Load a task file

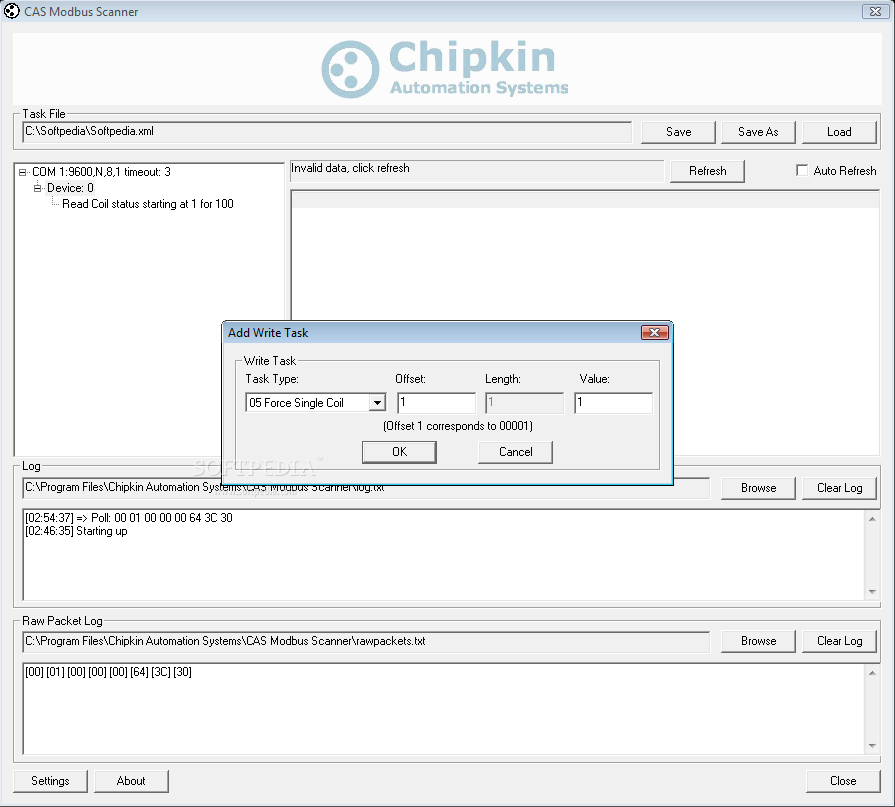[839, 132]
